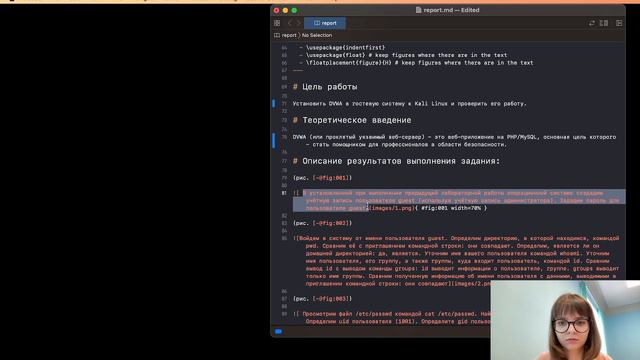Click the paragraph starting Войдем в систему
Image resolution: width=640 pixels, height=360 pixels.
click(x=456, y=261)
